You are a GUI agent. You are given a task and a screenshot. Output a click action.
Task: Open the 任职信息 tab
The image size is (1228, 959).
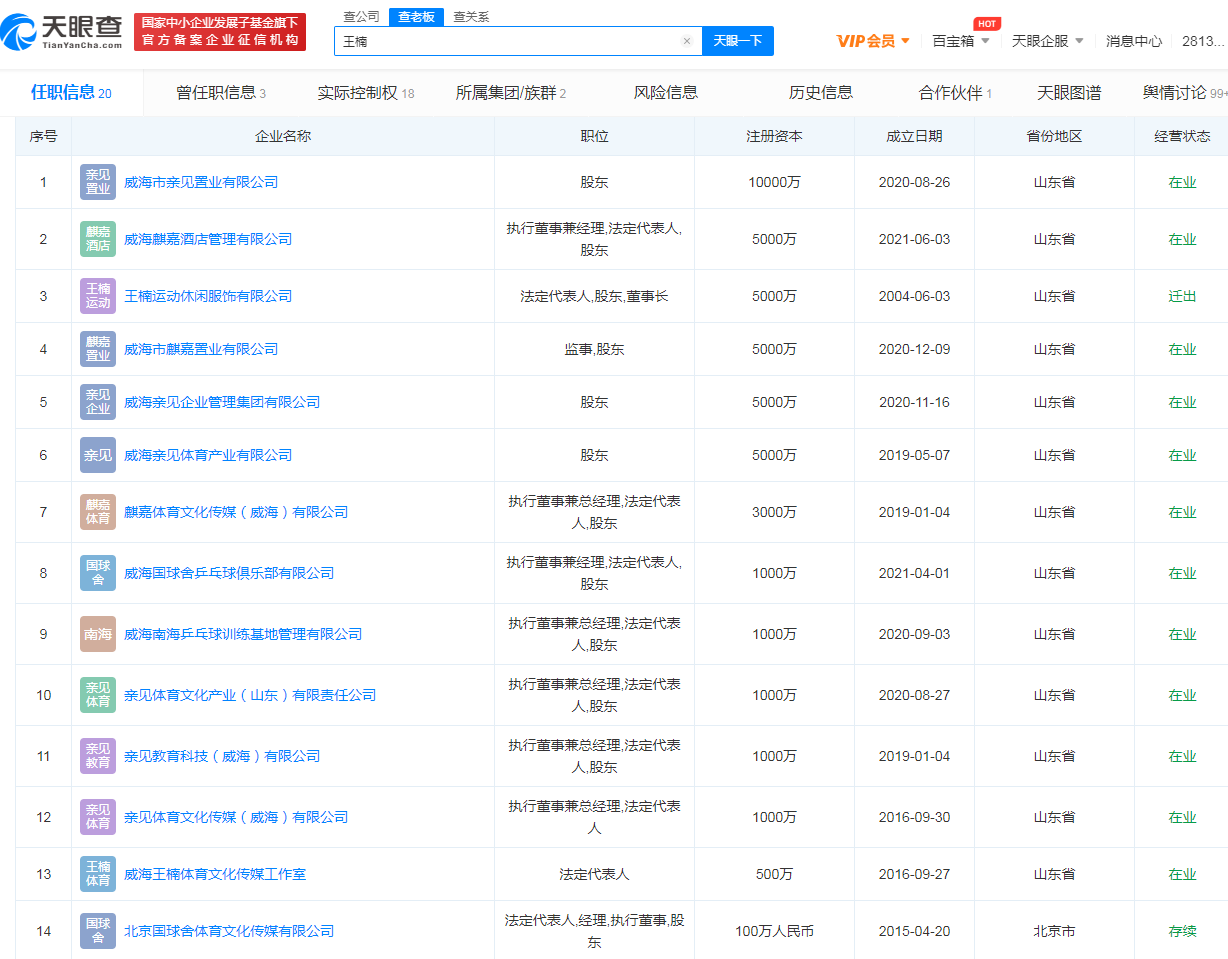(71, 93)
